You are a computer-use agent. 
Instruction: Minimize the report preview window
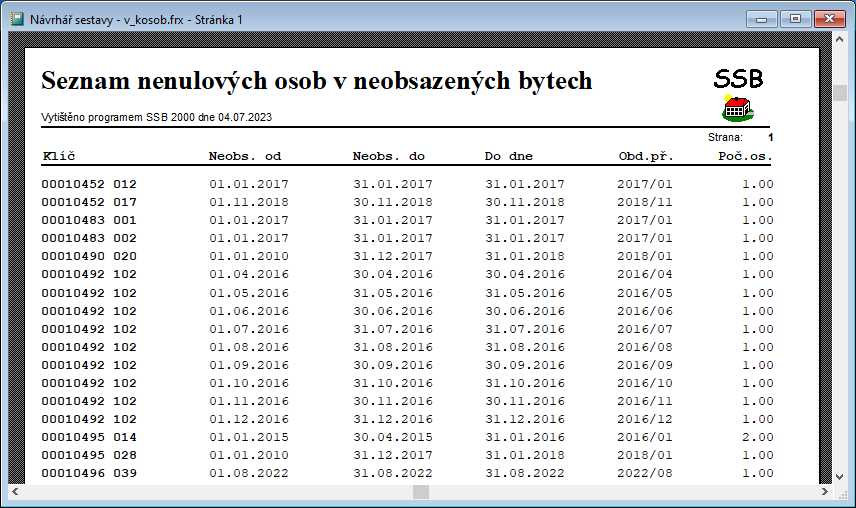click(x=767, y=18)
